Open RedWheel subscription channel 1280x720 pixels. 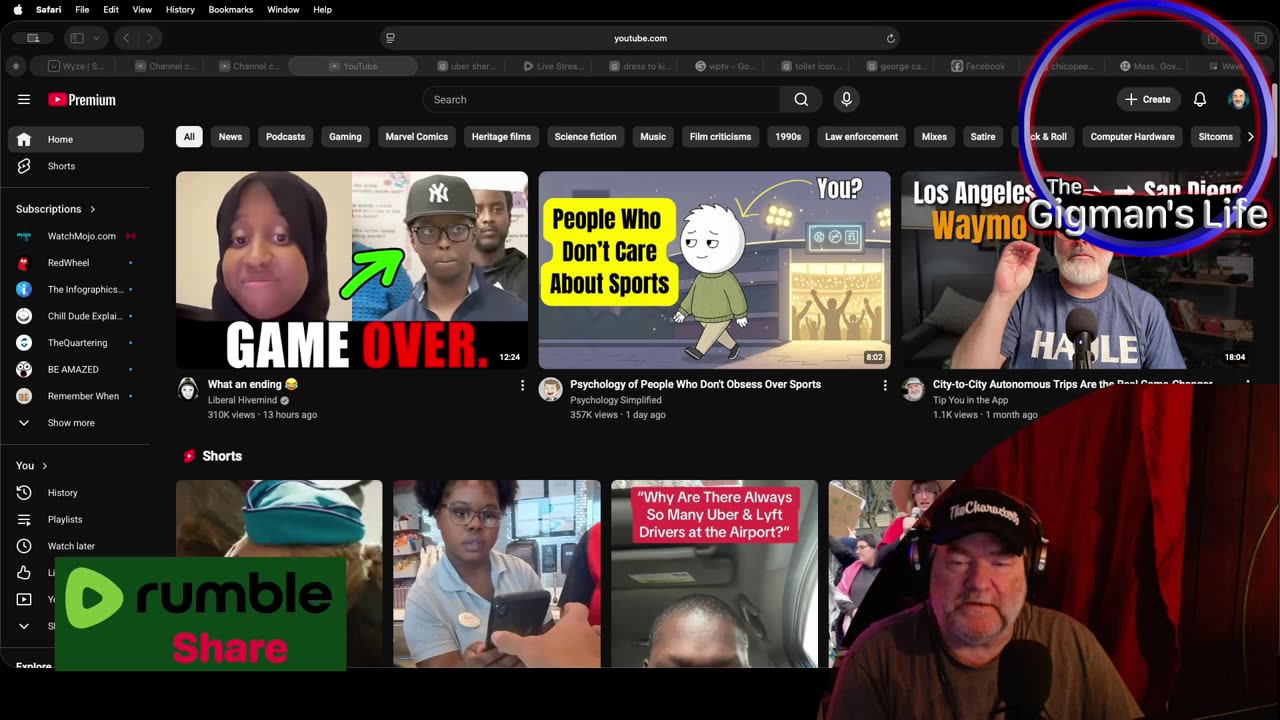click(76, 263)
